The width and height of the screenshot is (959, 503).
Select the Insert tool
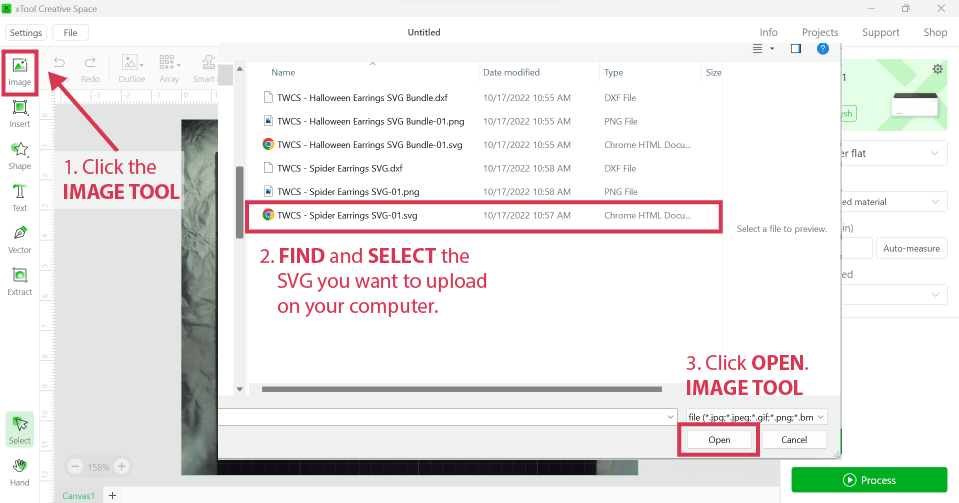coord(20,114)
